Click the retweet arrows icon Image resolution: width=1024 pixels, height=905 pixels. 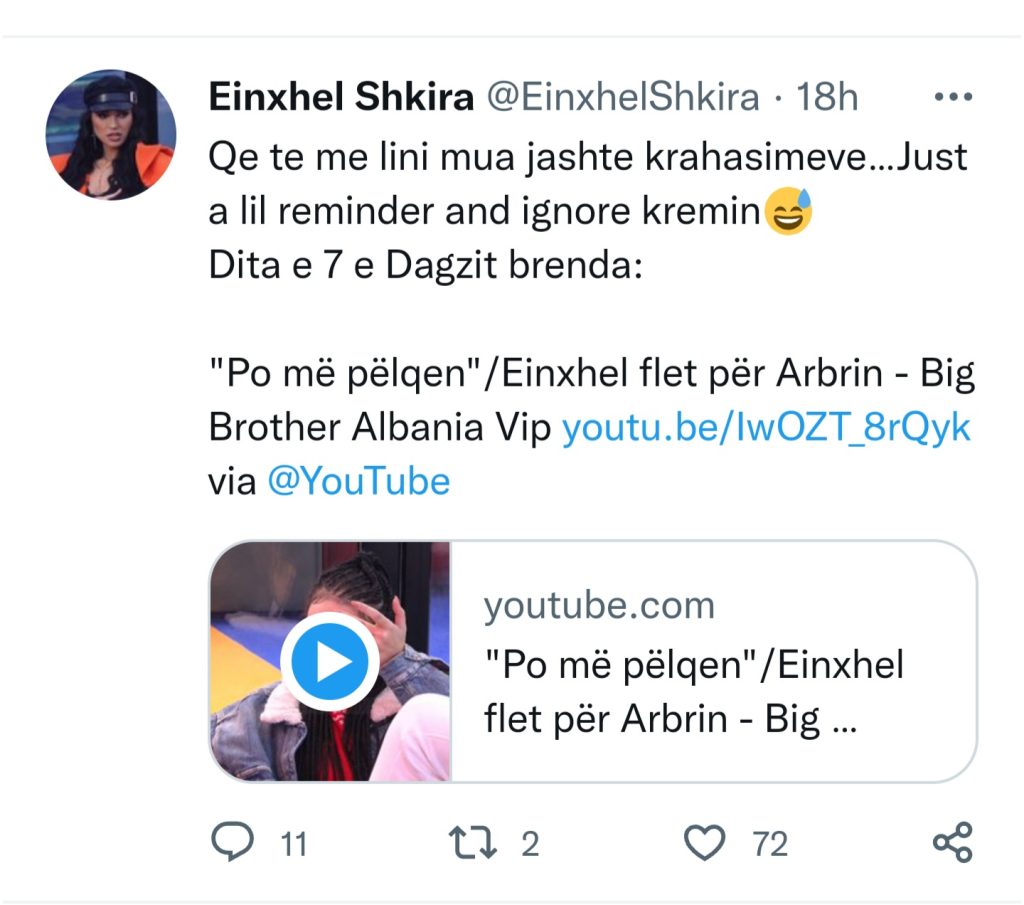pos(473,843)
